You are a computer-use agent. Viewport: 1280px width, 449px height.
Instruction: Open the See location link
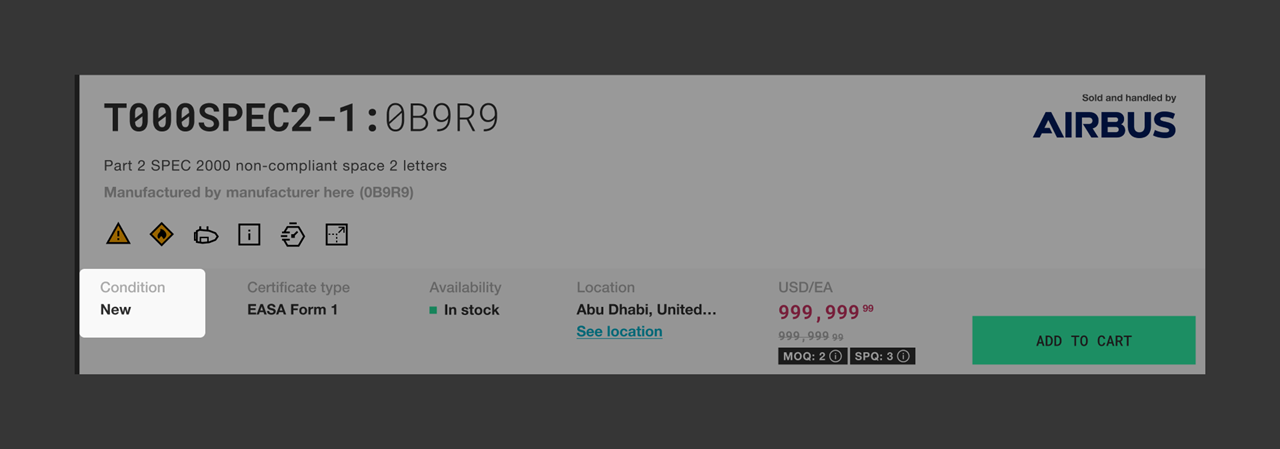tap(619, 331)
